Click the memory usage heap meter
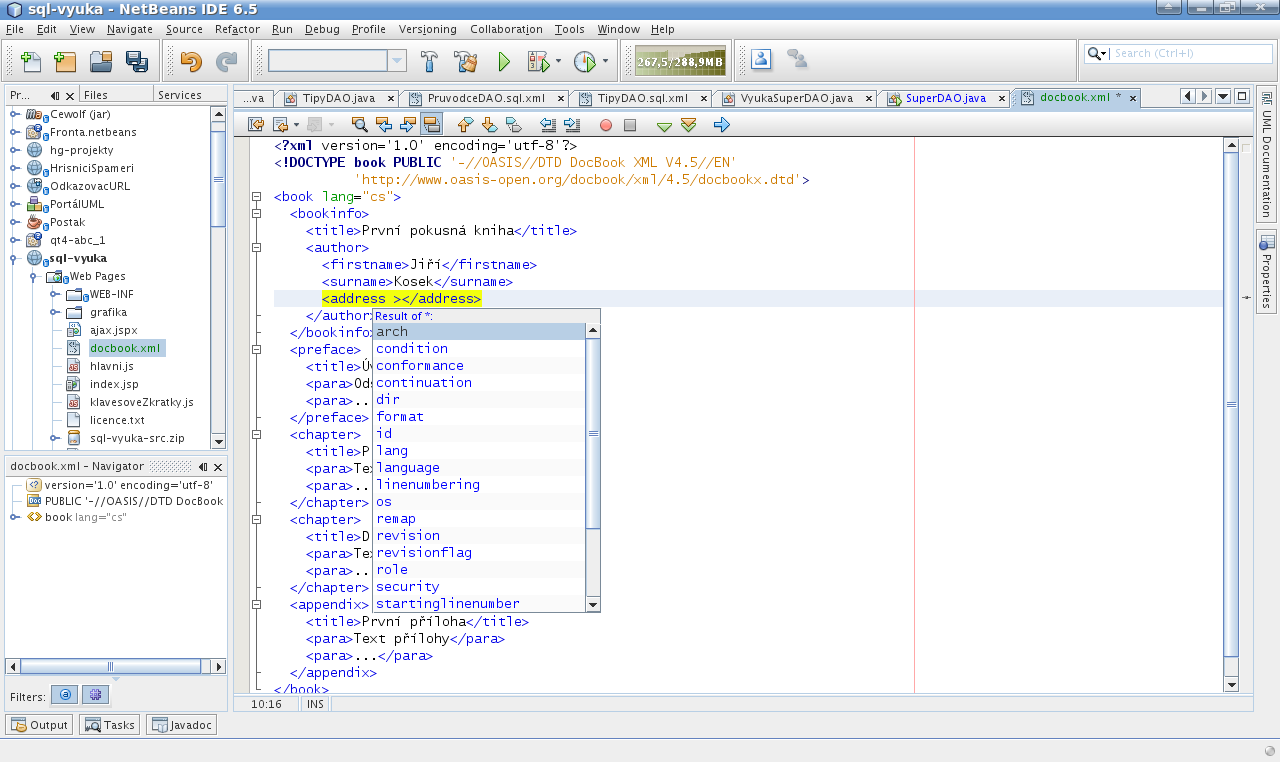 pyautogui.click(x=680, y=61)
